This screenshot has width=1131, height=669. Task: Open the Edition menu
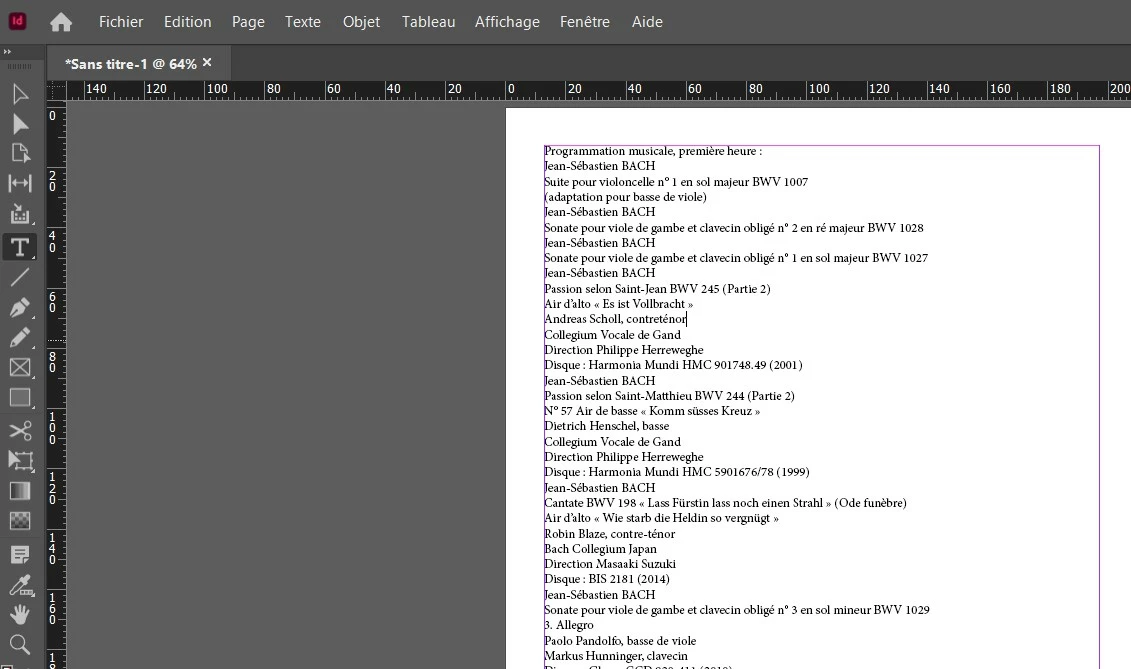tap(188, 22)
